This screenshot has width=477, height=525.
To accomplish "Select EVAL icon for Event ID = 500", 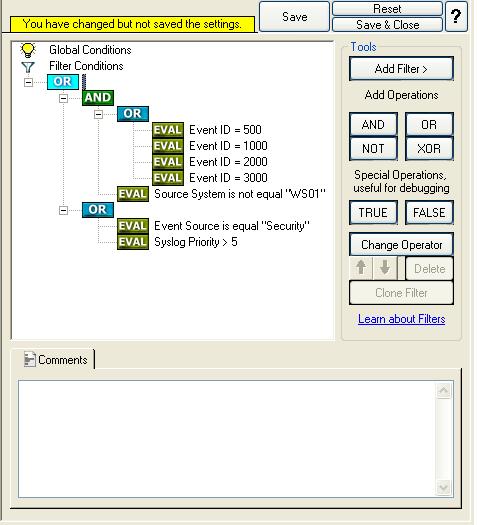I will (168, 130).
